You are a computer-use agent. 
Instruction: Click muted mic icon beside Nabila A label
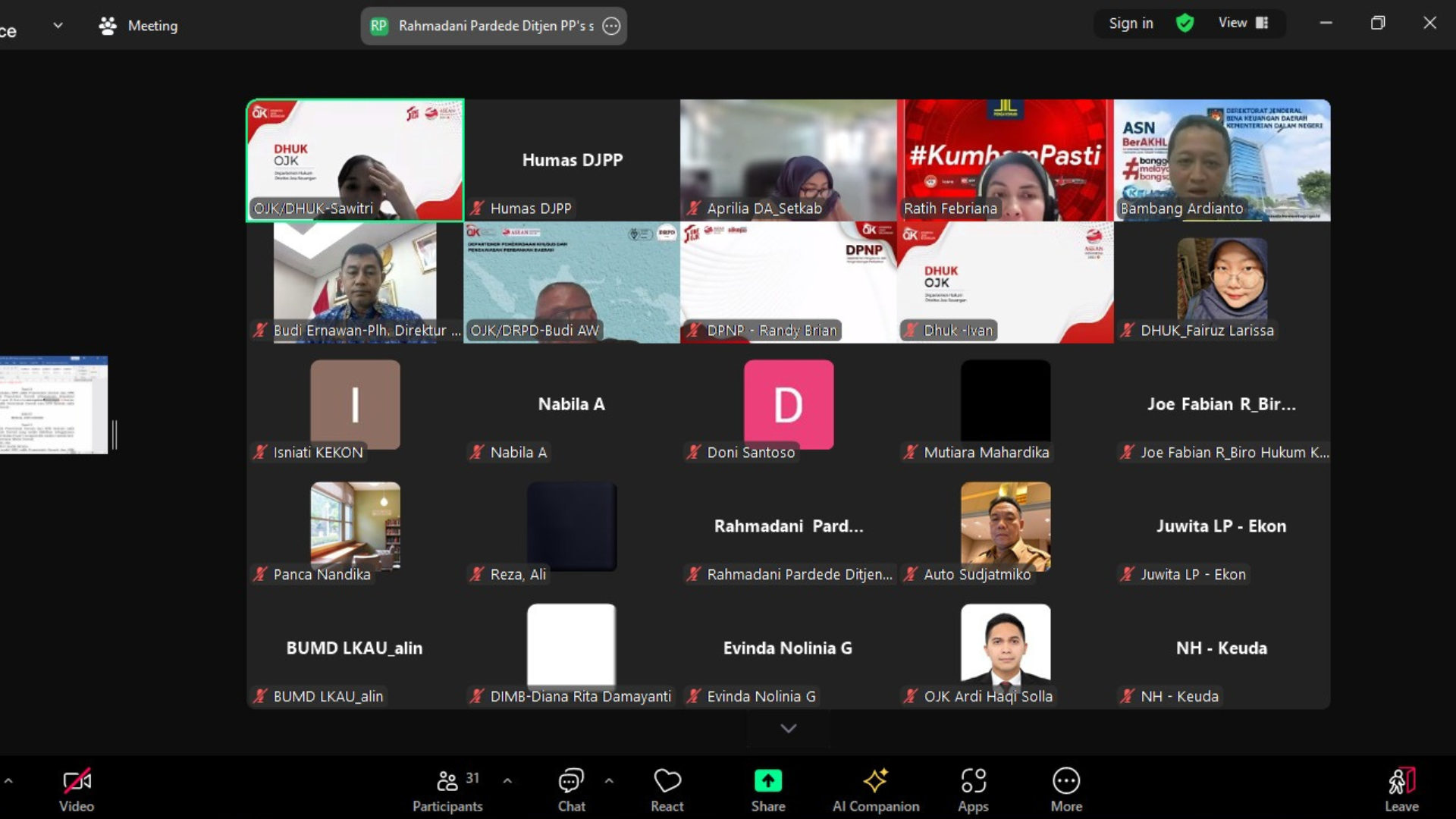click(477, 452)
